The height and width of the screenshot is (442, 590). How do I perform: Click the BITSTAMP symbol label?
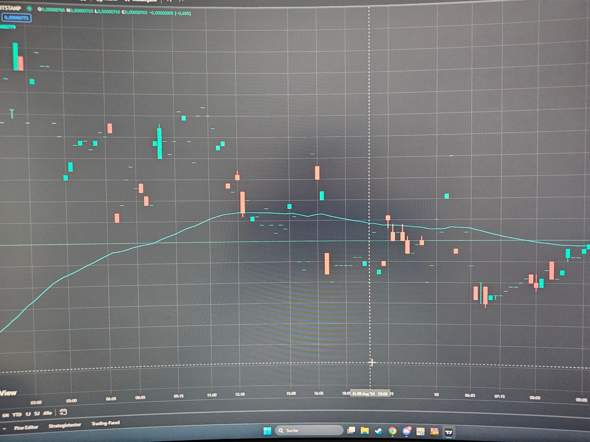point(11,8)
